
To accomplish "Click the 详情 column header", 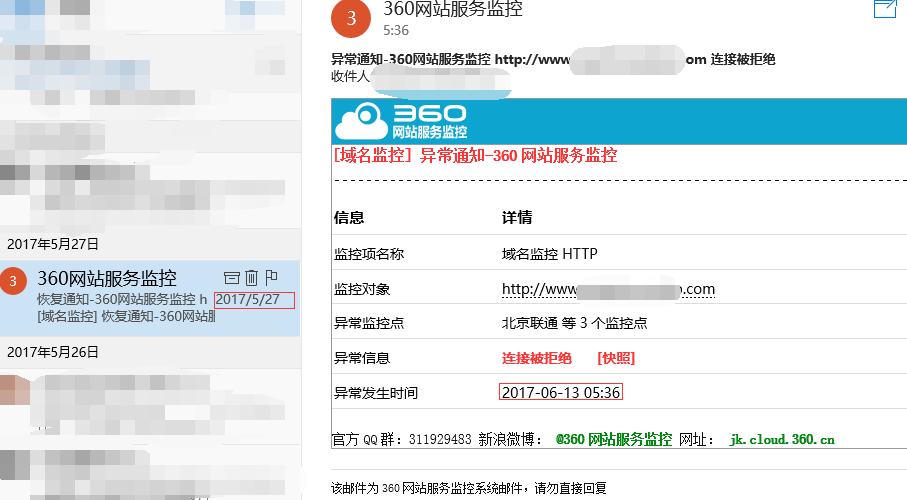I will (x=517, y=218).
